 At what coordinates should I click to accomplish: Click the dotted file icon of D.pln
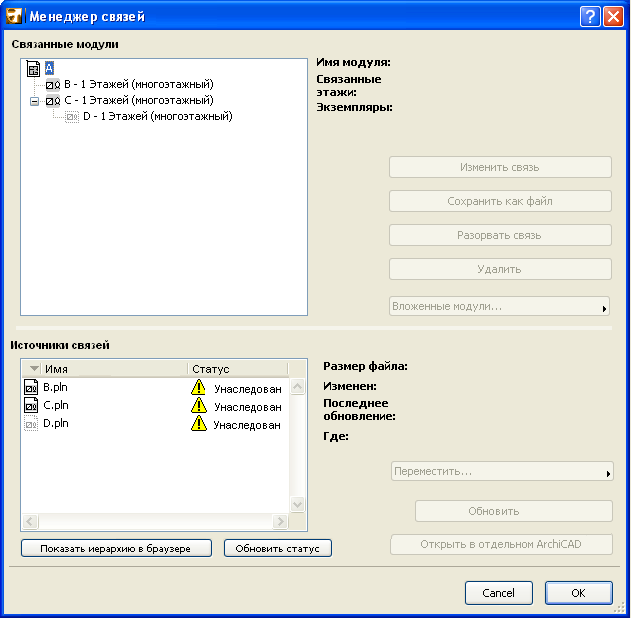point(31,423)
